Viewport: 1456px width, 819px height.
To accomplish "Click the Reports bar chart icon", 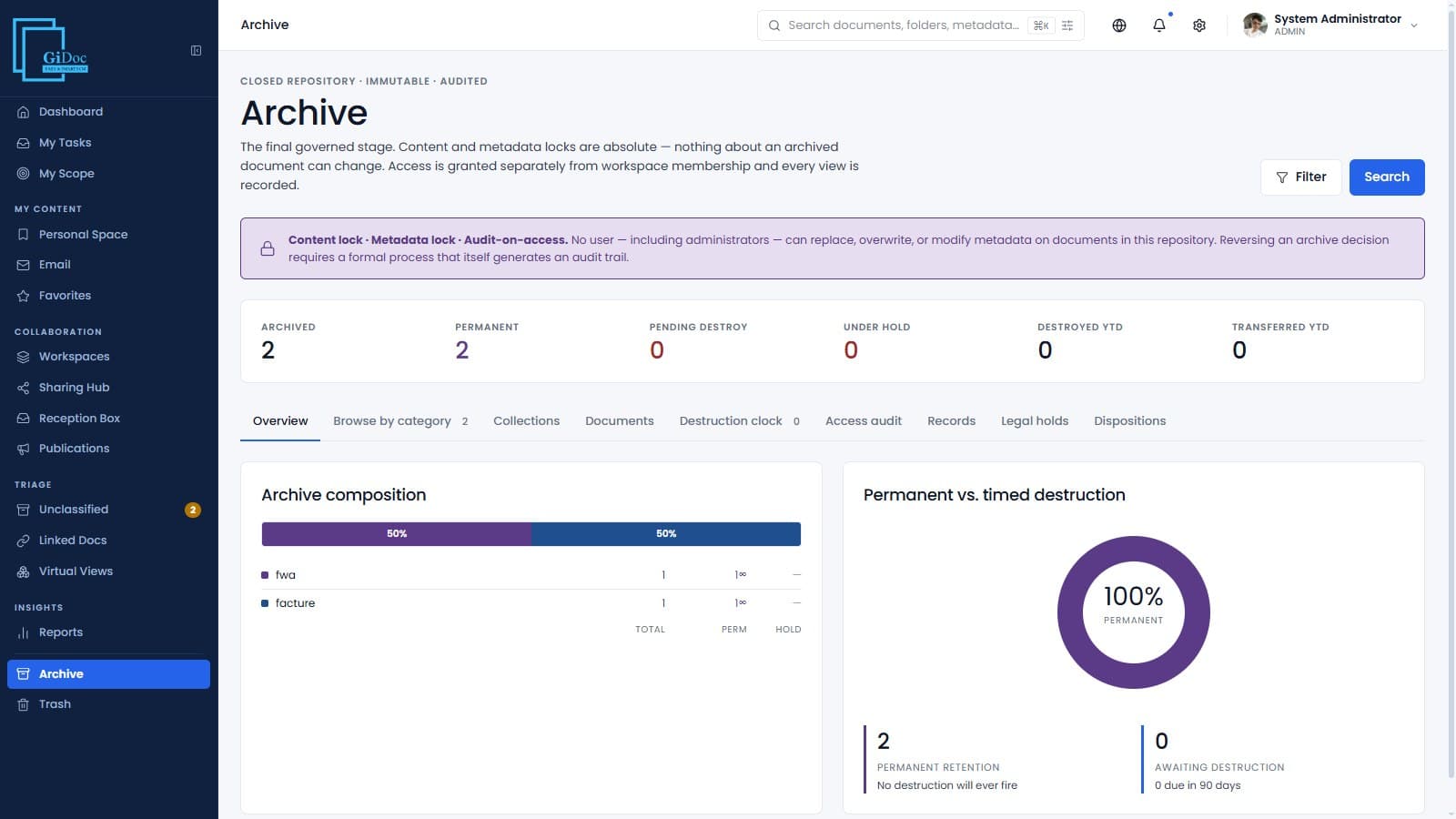I will (24, 632).
